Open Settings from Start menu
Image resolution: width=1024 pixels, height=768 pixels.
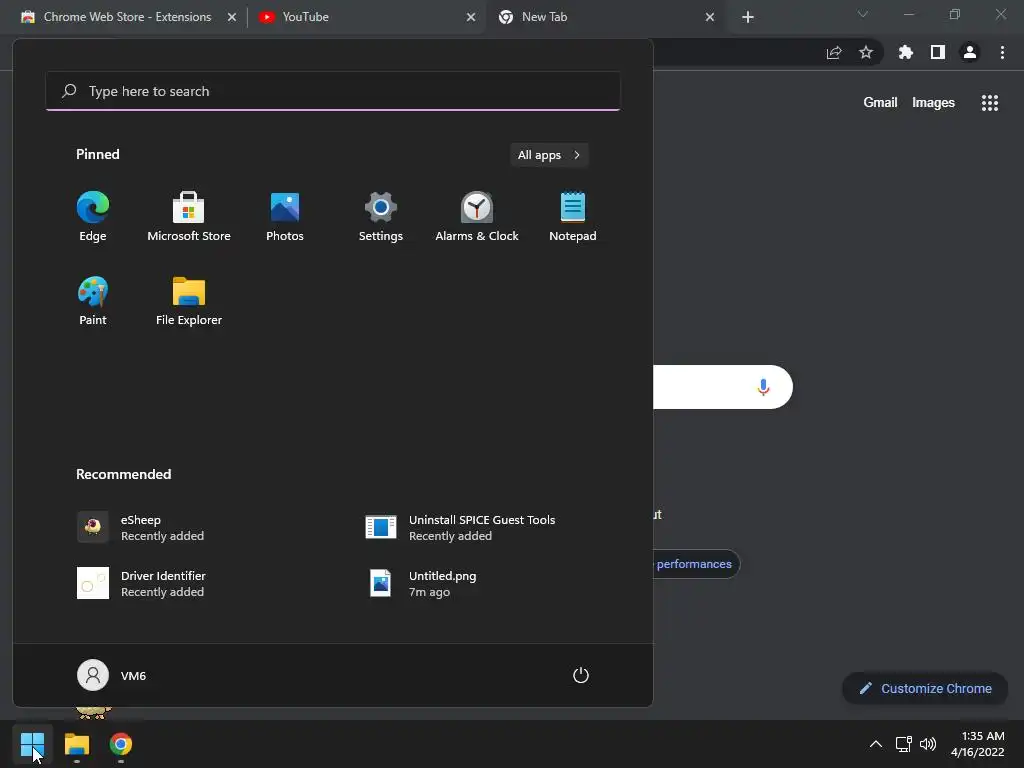click(x=381, y=217)
